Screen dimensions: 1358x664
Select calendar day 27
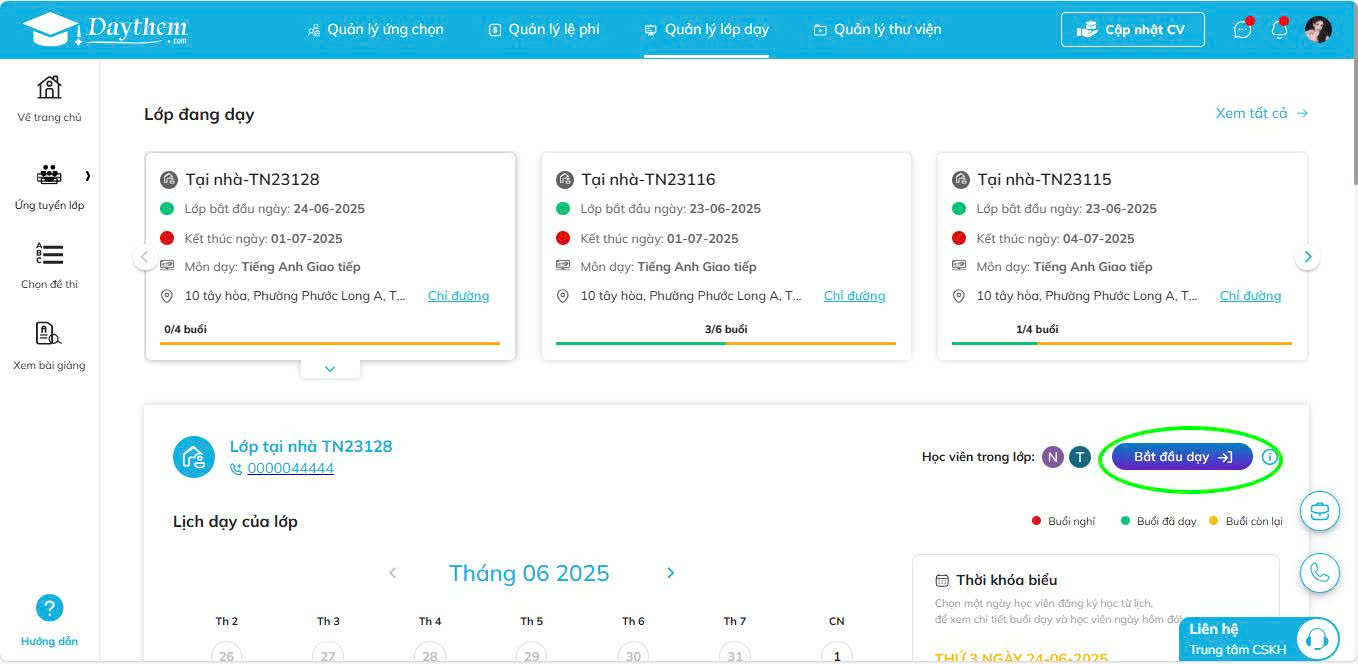pos(328,655)
